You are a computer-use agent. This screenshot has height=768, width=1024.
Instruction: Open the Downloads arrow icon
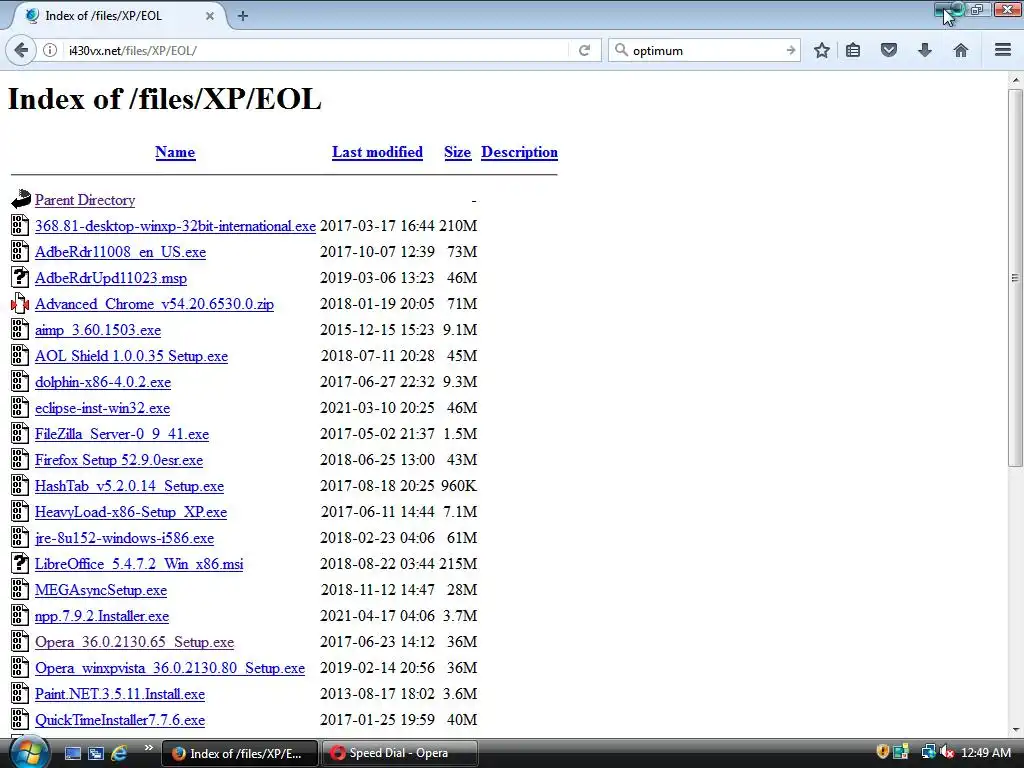click(924, 50)
